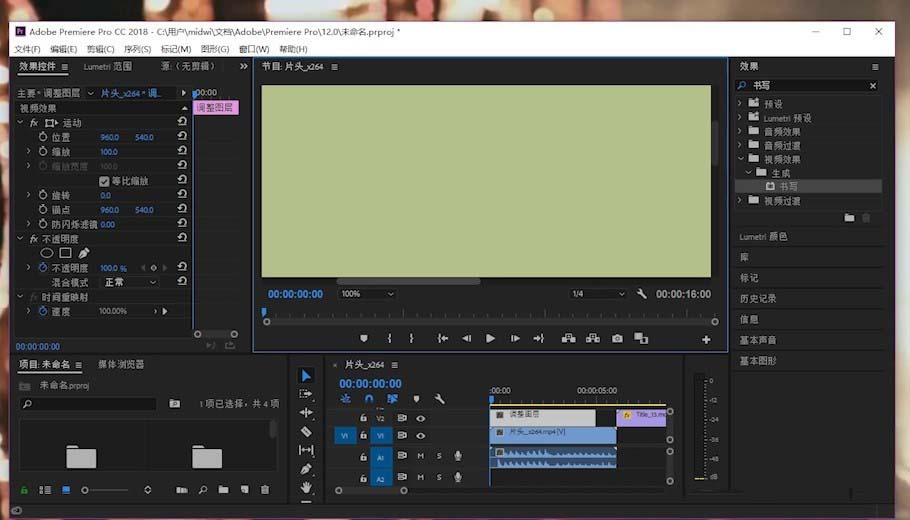
Task: Select the Pen tool in the toolbar
Action: 306,469
